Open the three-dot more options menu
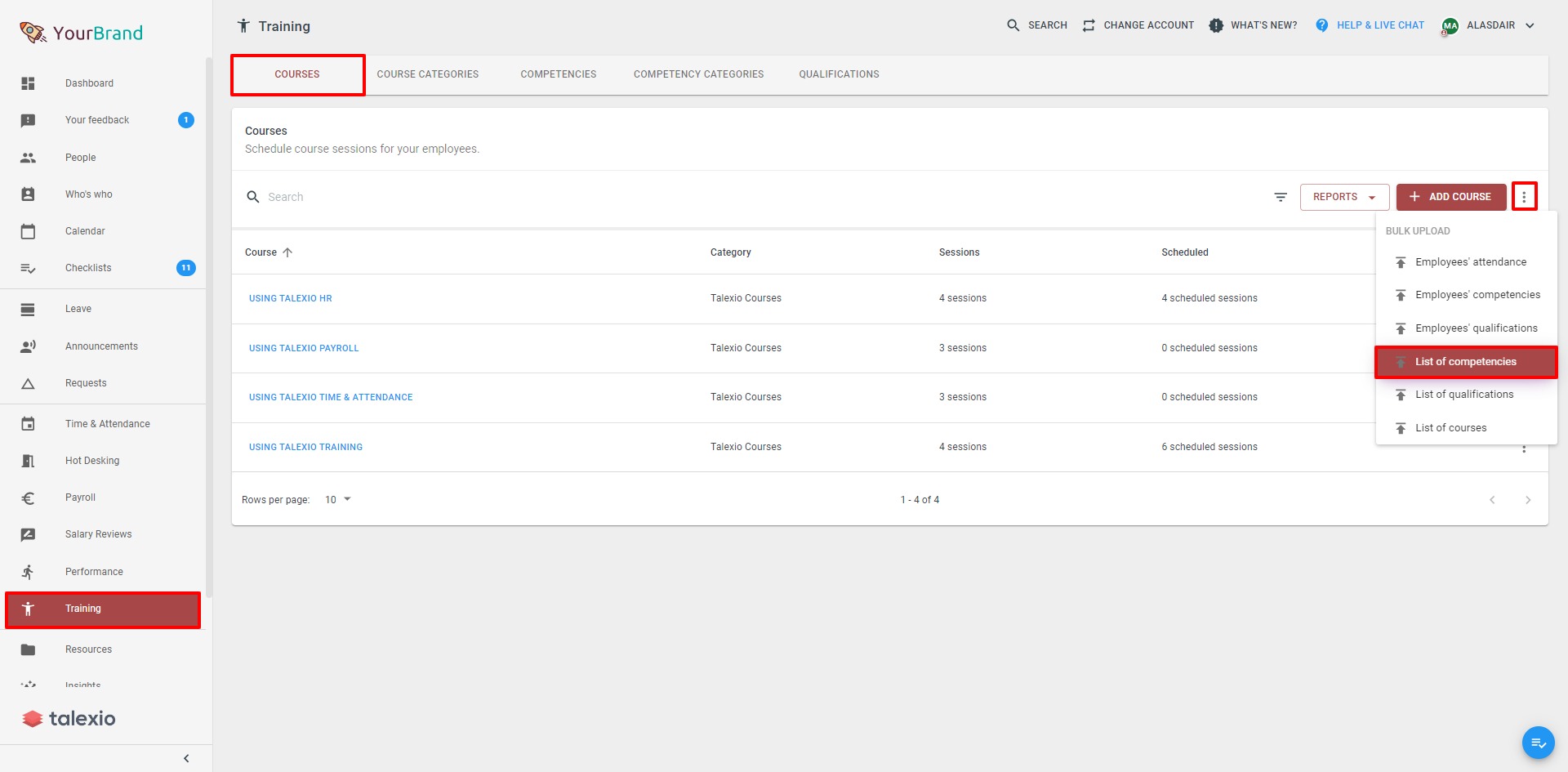 (1524, 197)
